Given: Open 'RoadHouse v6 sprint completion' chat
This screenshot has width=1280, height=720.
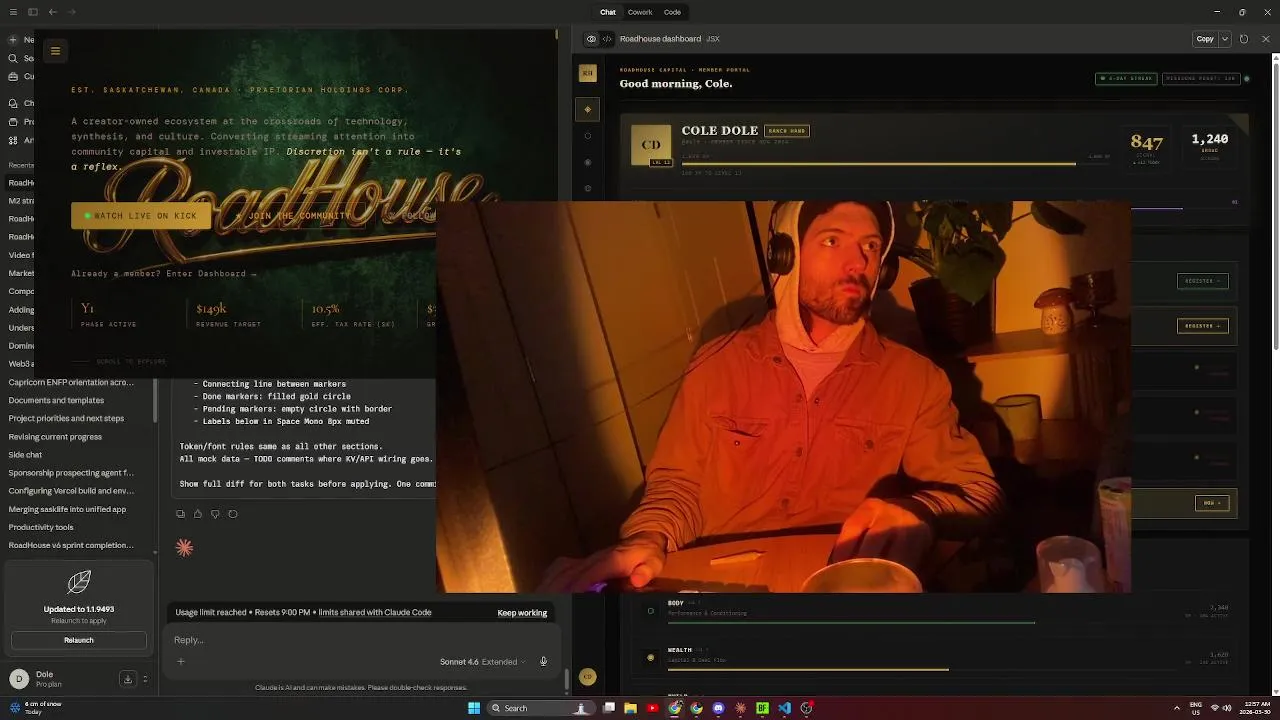Looking at the screenshot, I should click(72, 545).
